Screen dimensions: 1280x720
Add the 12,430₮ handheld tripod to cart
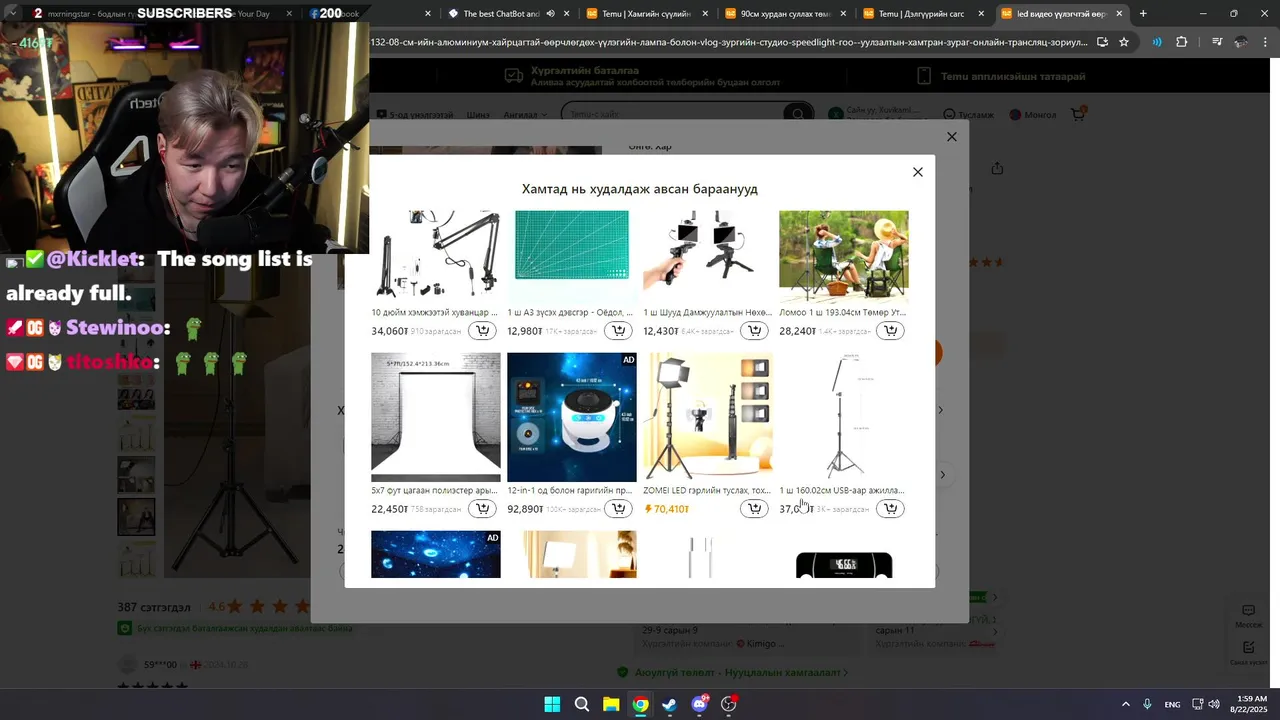point(755,331)
